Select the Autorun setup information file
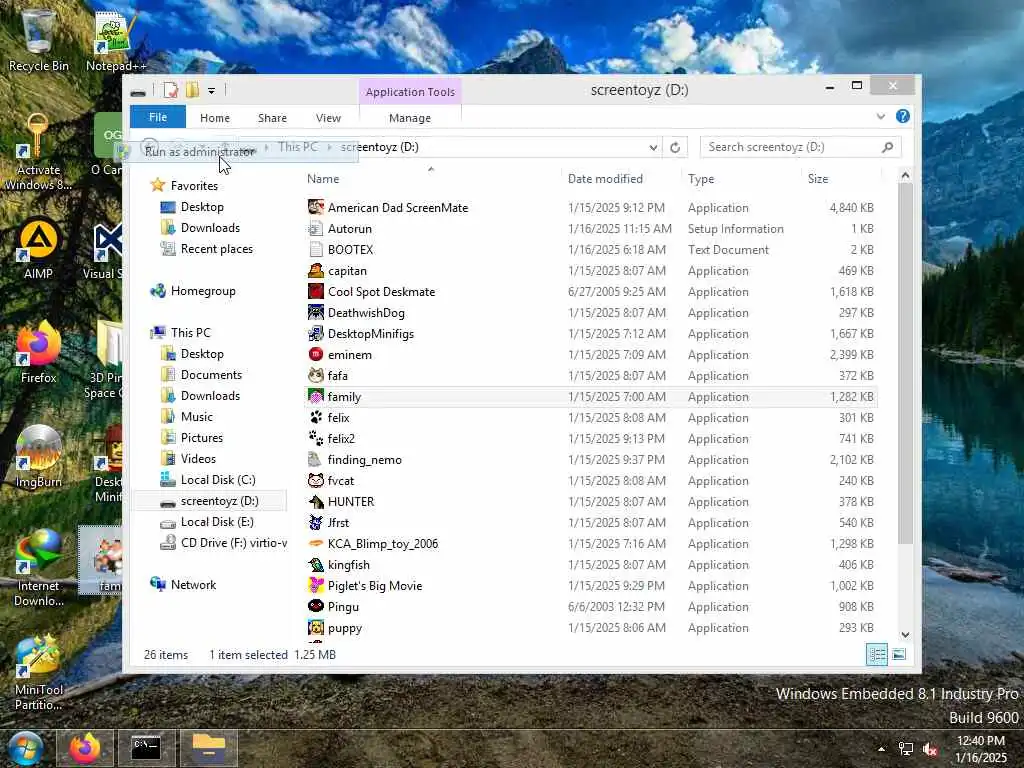The image size is (1024, 768). (590, 229)
